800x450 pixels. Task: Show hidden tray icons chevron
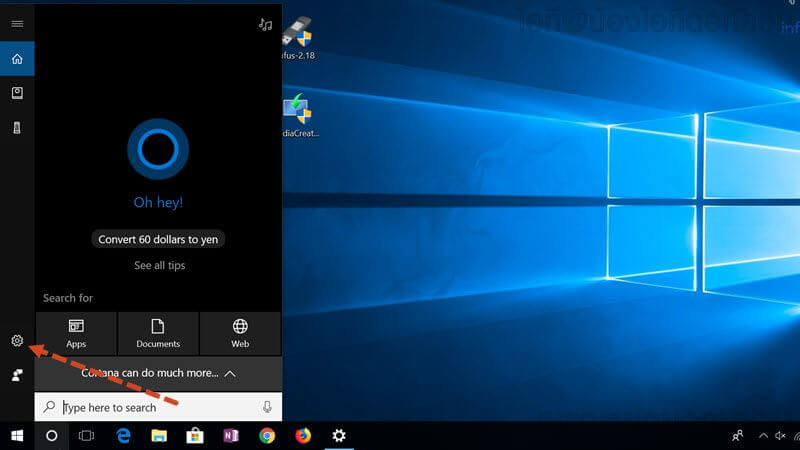click(x=763, y=436)
